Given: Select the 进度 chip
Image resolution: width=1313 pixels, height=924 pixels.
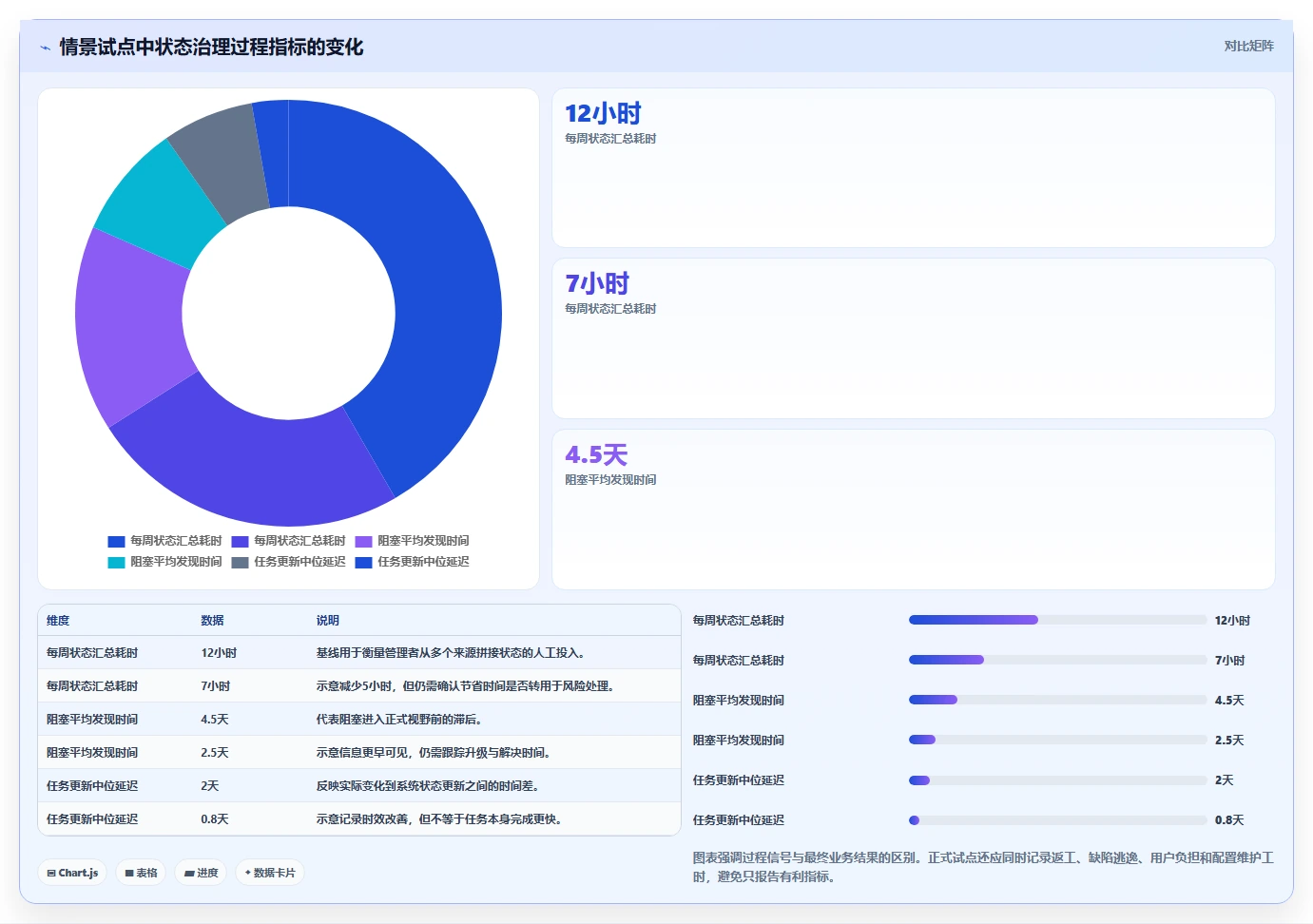Looking at the screenshot, I should coord(201,873).
